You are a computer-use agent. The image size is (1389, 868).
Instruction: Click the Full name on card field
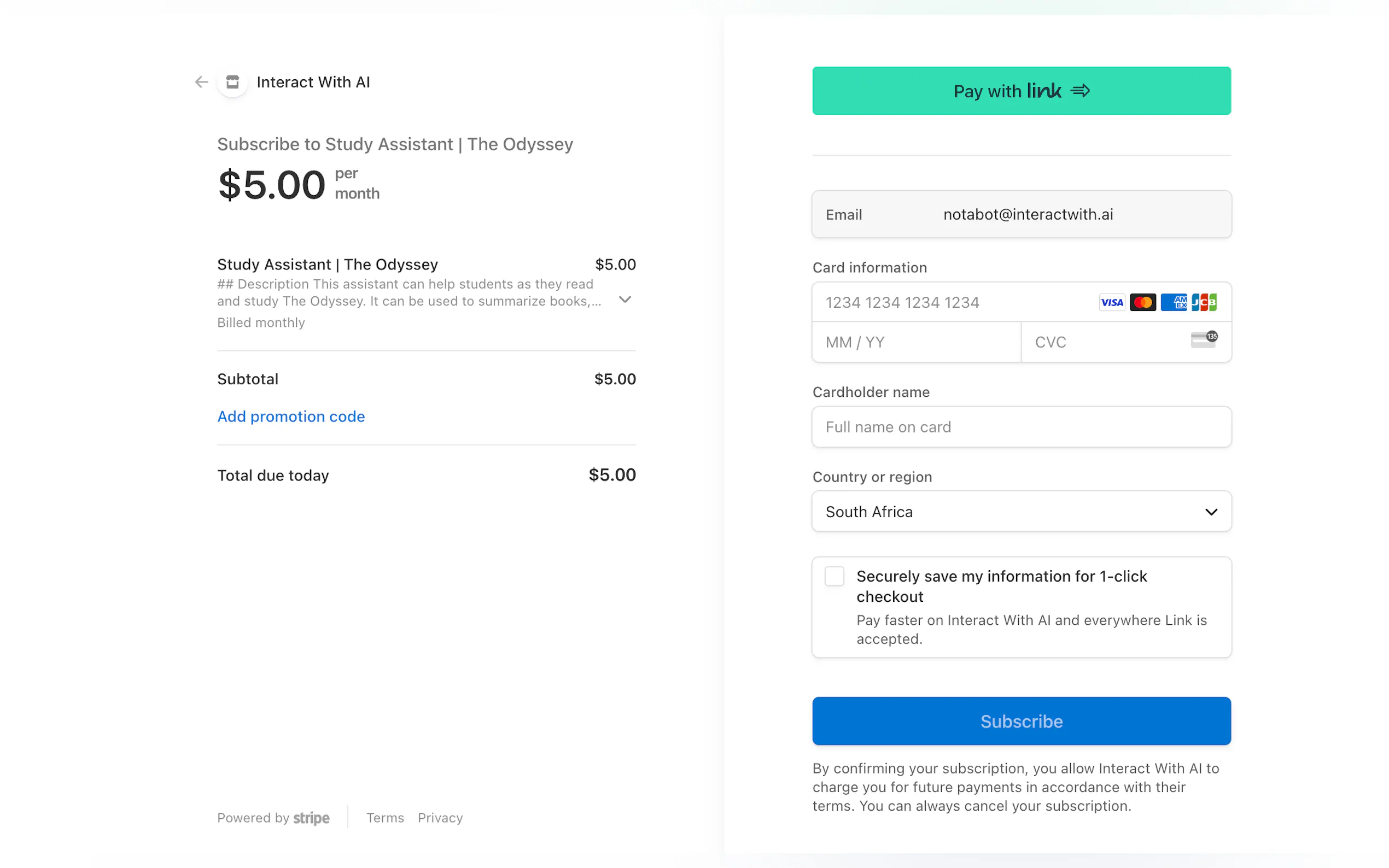1021,427
